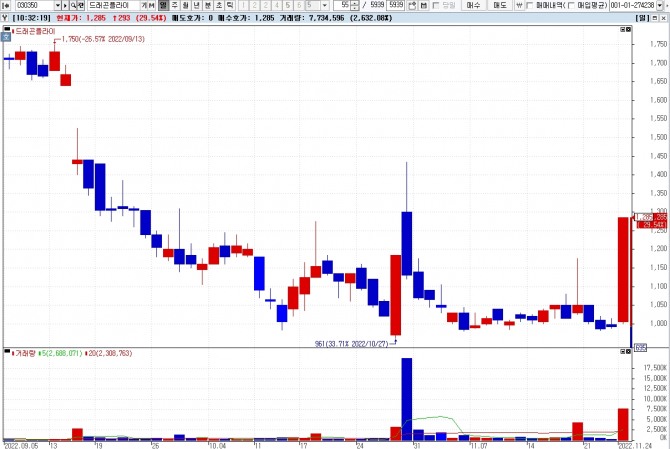
Task: Click the timestamp [10:32:19]
Action: pyautogui.click(x=32, y=18)
